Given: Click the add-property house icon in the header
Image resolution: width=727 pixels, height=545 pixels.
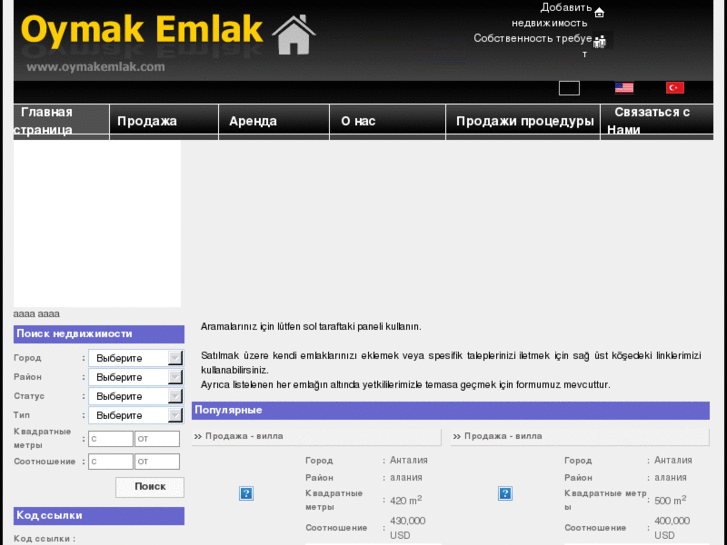Looking at the screenshot, I should click(x=599, y=12).
